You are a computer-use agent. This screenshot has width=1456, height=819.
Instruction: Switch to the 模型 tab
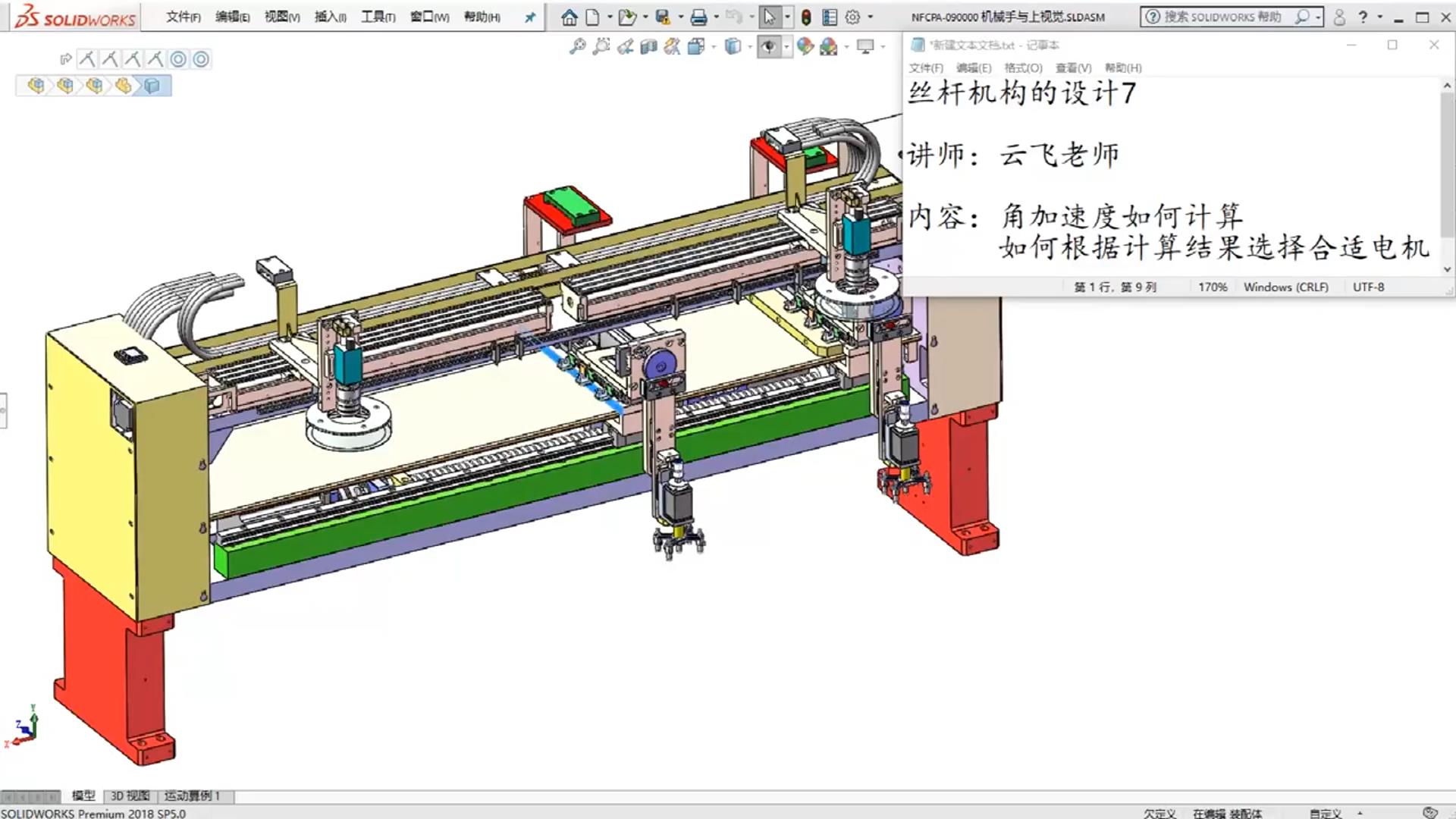(x=83, y=795)
